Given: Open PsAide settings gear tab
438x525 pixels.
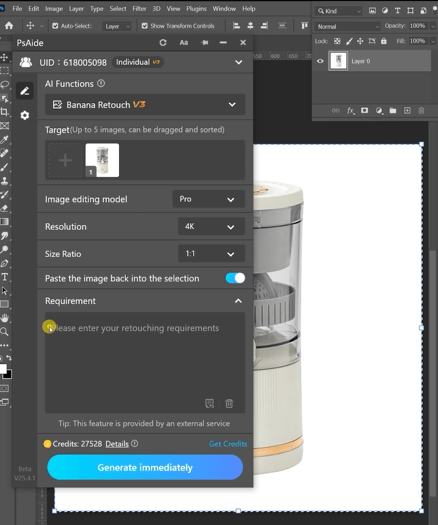Looking at the screenshot, I should click(25, 116).
